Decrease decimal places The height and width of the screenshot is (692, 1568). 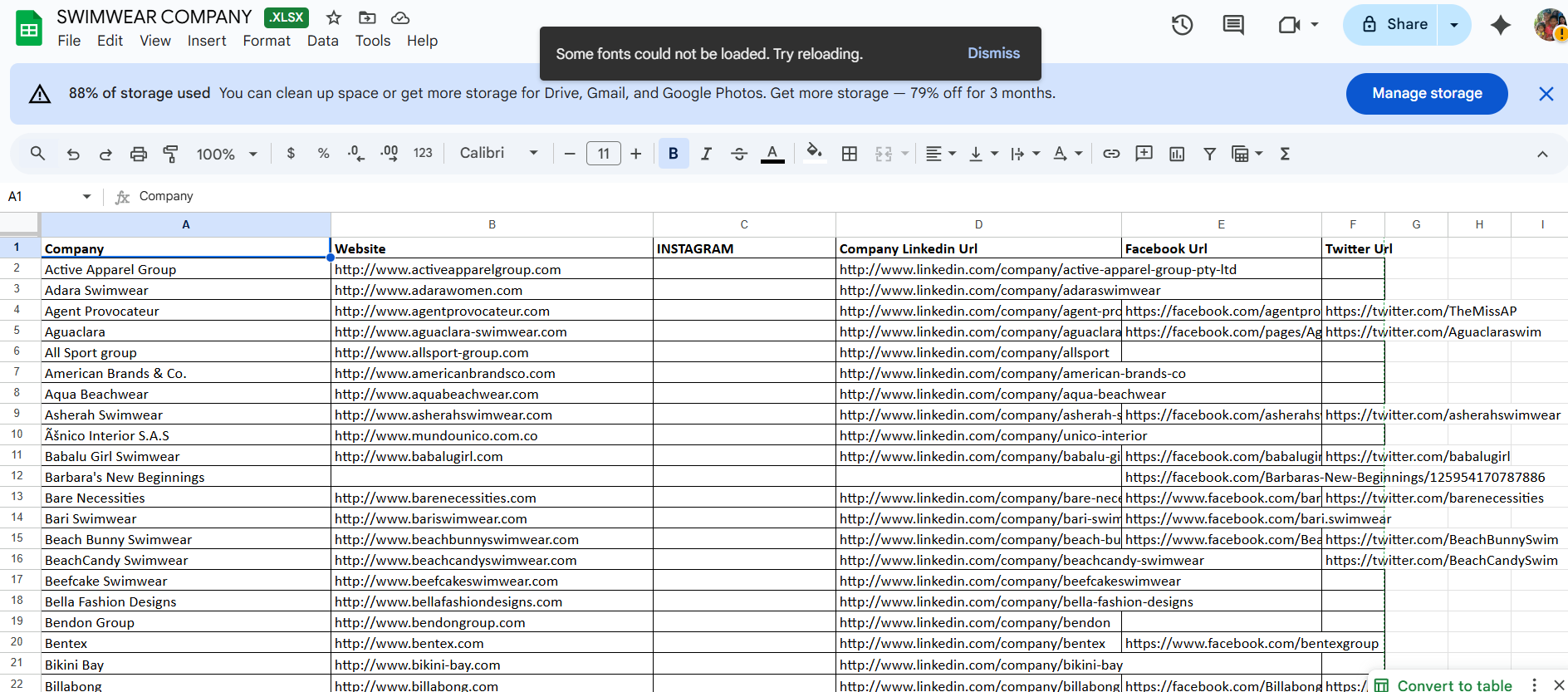pos(355,154)
